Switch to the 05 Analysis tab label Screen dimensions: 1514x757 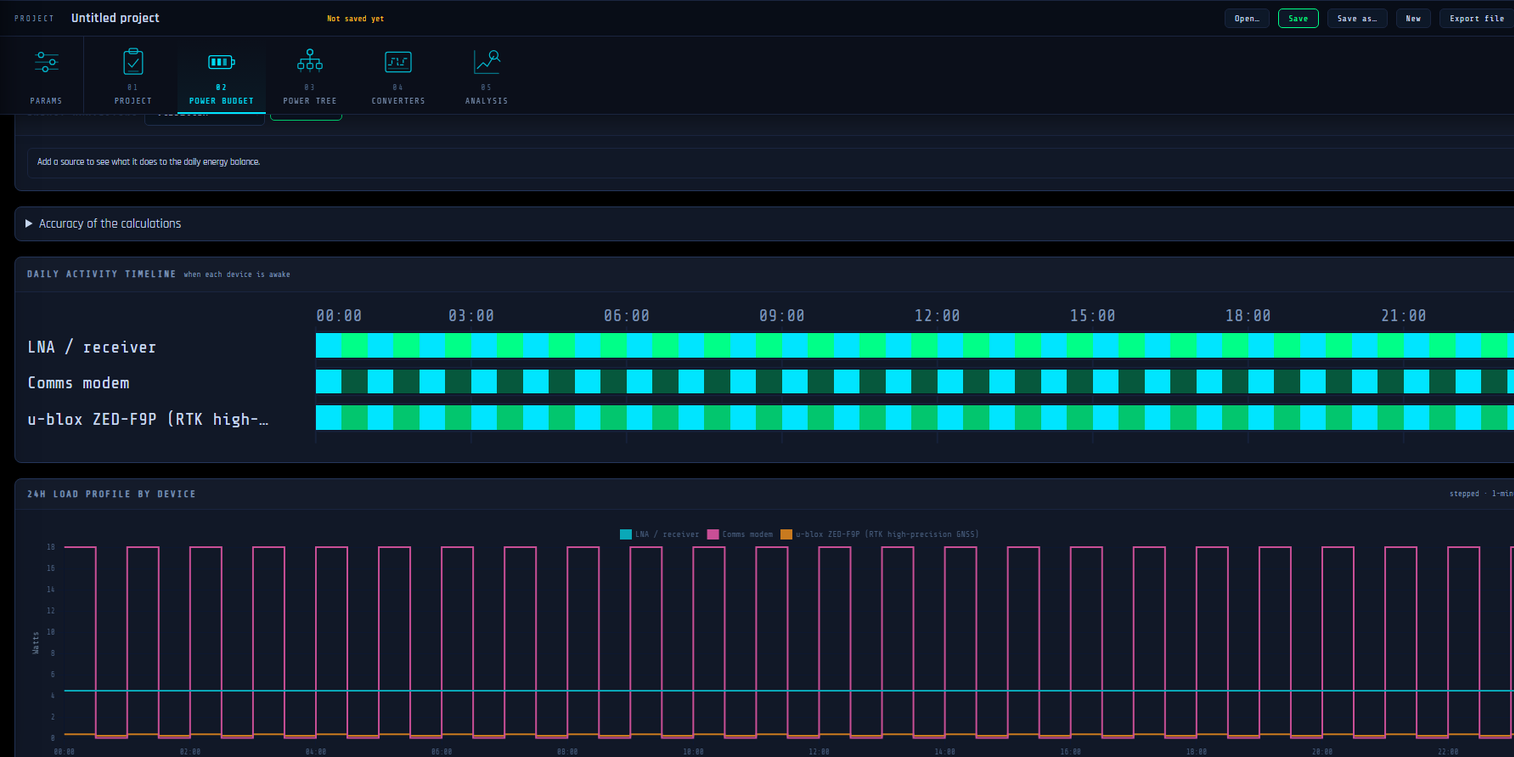[x=487, y=101]
